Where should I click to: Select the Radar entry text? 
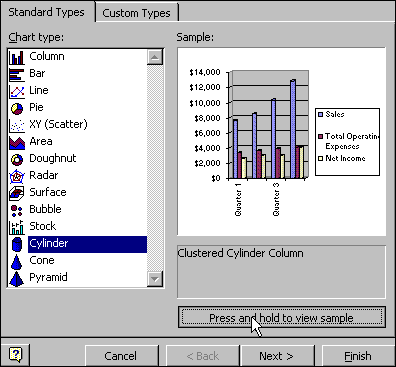[44, 175]
